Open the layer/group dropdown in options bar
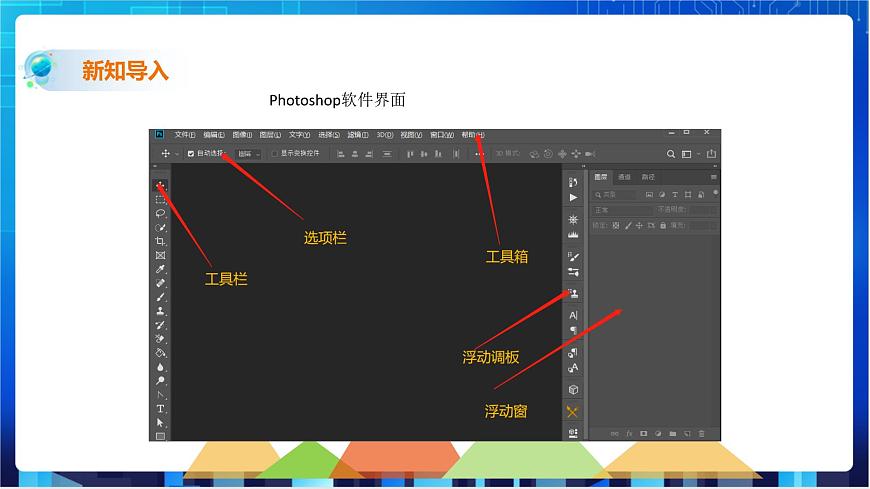This screenshot has width=870, height=489. tap(248, 154)
